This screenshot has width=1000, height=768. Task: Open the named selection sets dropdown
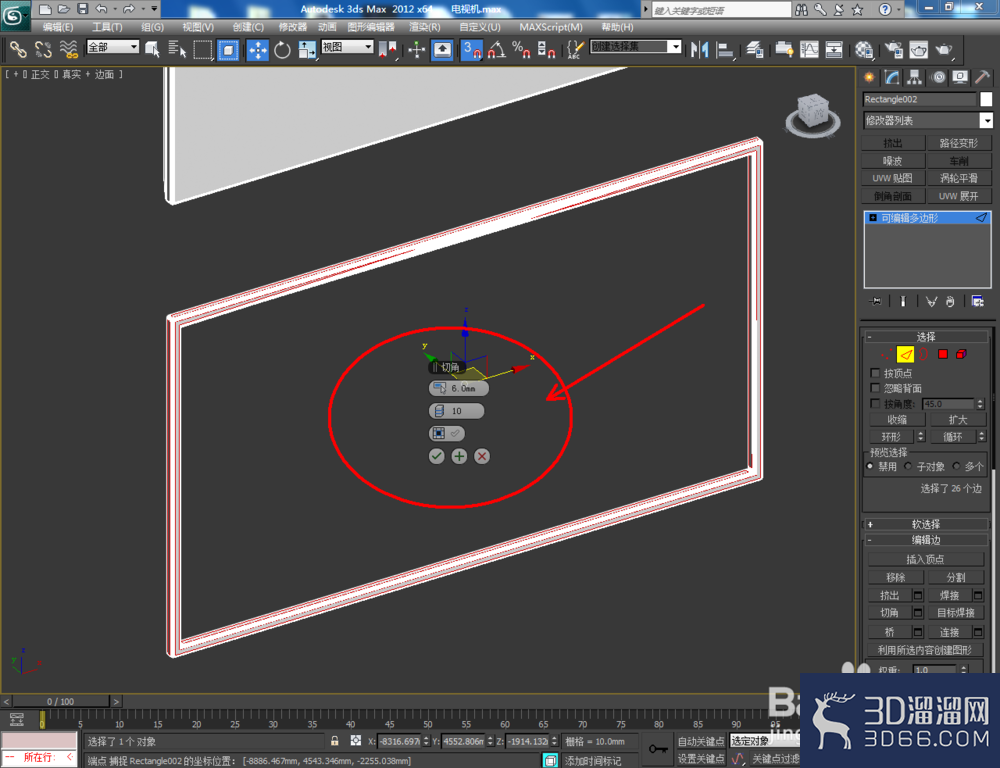(x=636, y=47)
